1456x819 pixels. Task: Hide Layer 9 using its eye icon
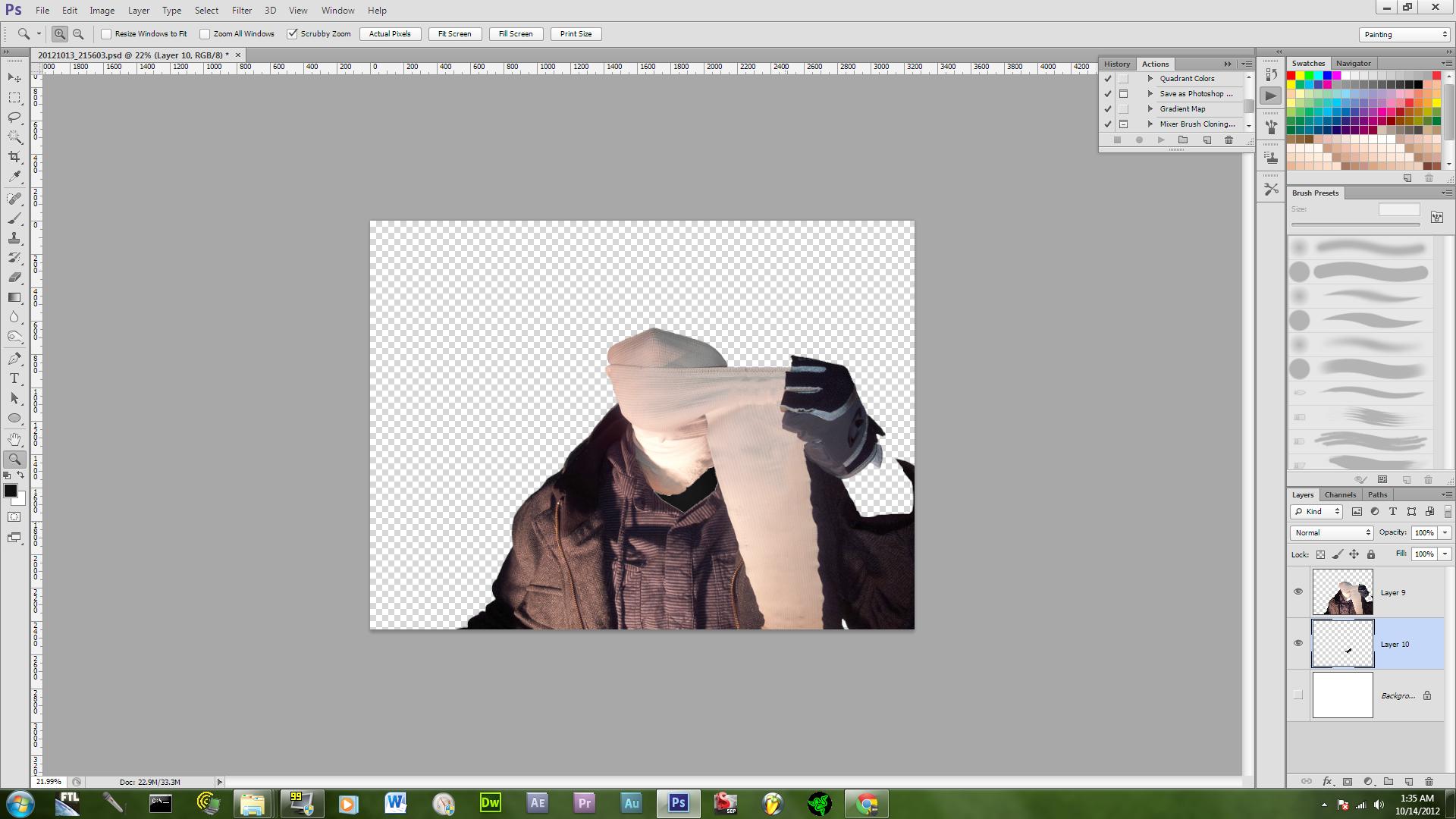[1298, 591]
